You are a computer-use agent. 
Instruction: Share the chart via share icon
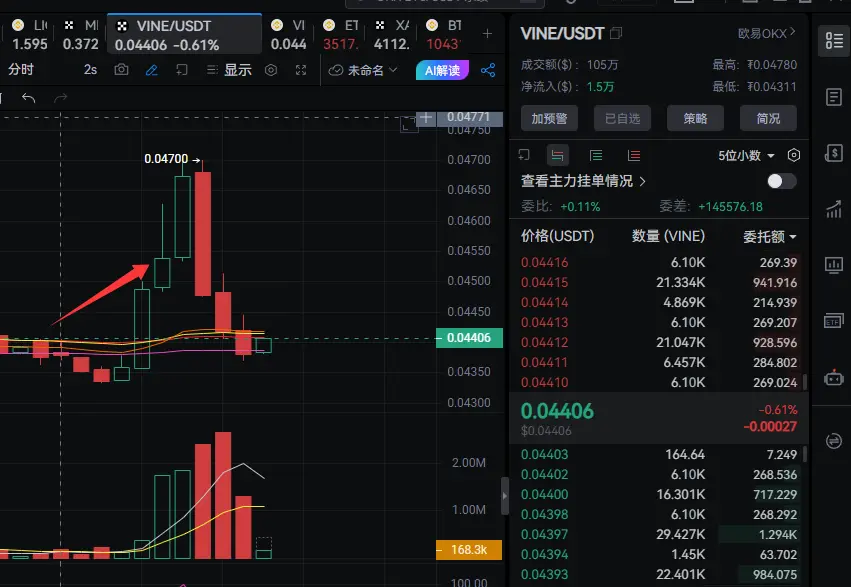tap(488, 70)
